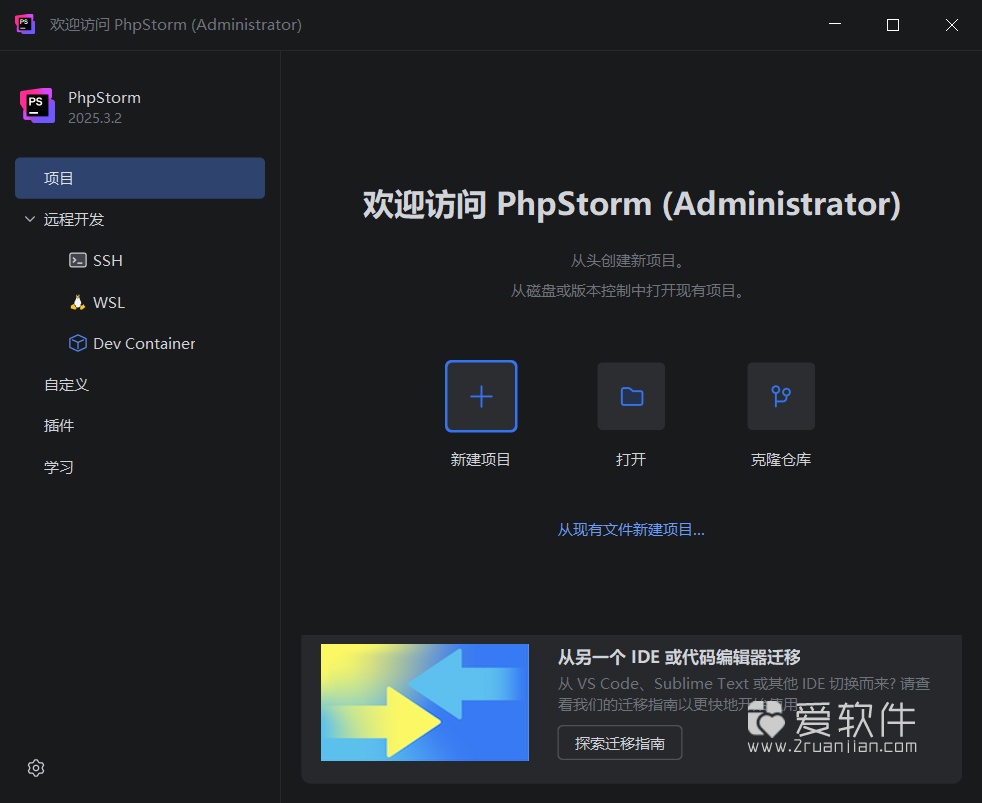Viewport: 982px width, 803px height.
Task: Click the migration banner arrow illustration
Action: (x=424, y=702)
